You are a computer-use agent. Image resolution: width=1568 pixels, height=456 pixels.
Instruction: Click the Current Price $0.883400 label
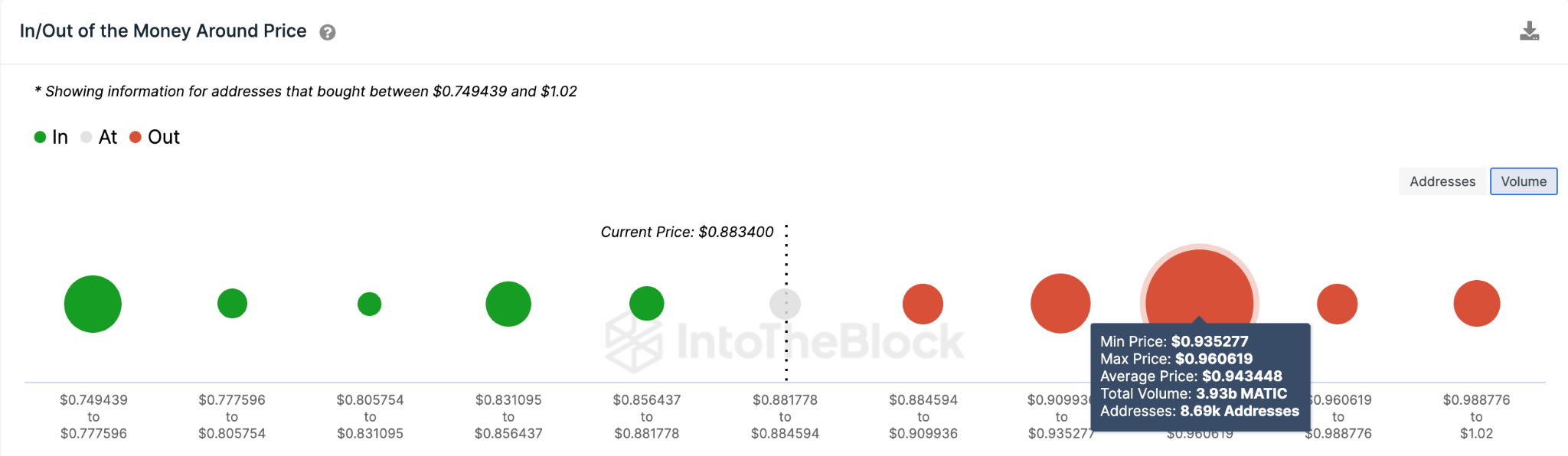pyautogui.click(x=687, y=232)
